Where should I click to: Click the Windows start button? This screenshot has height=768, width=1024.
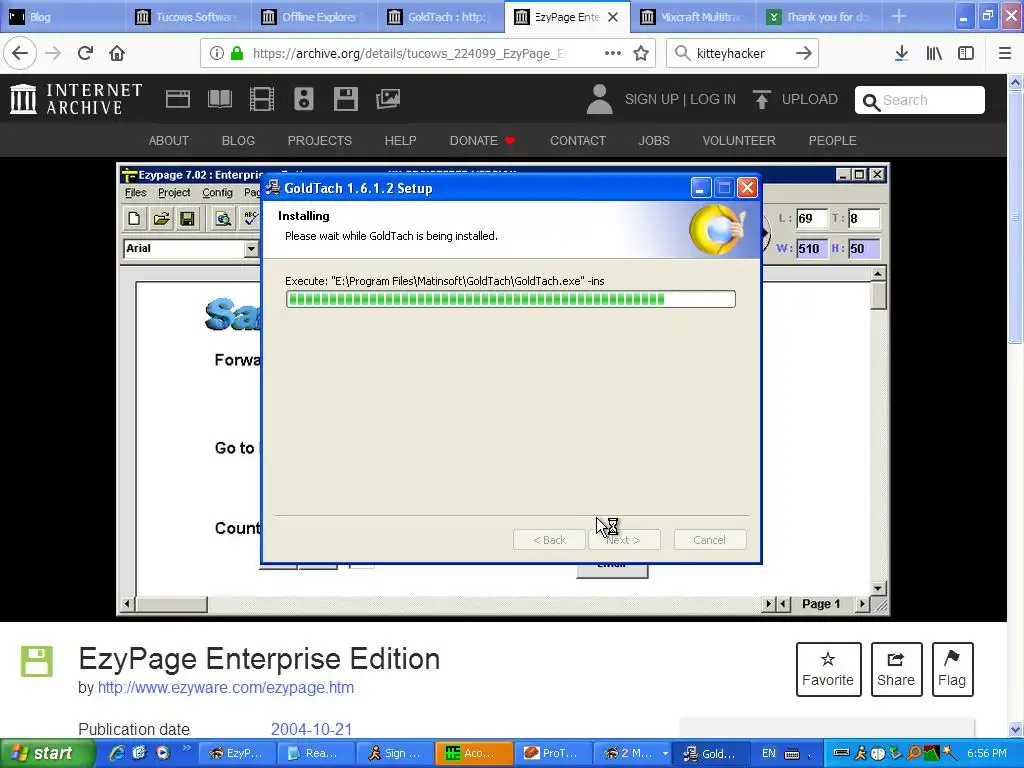point(48,753)
